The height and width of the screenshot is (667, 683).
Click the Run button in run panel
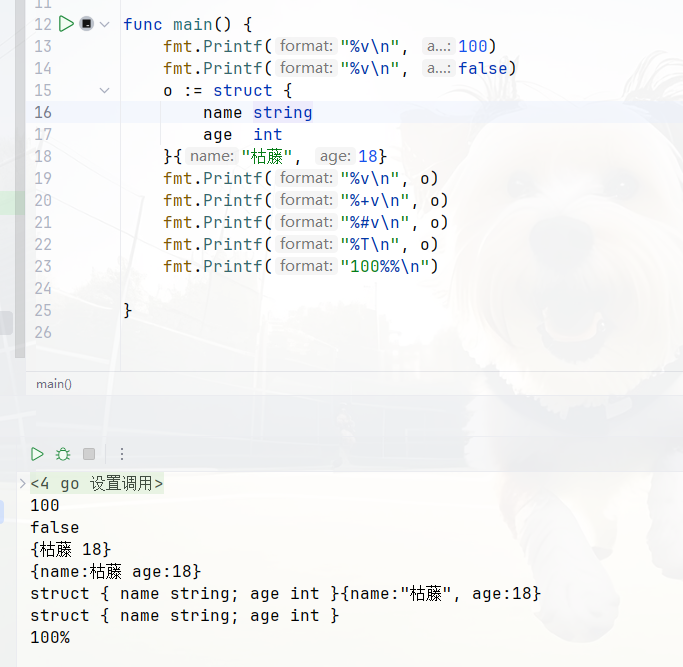pyautogui.click(x=37, y=454)
